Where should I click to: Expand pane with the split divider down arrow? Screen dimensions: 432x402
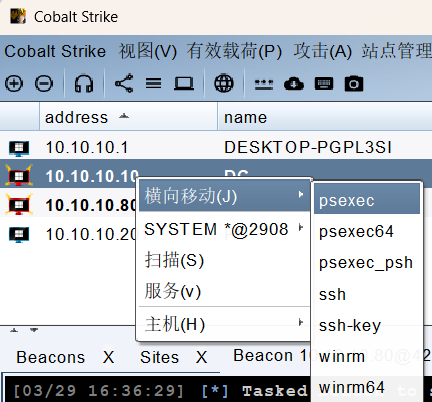pyautogui.click(x=34, y=330)
